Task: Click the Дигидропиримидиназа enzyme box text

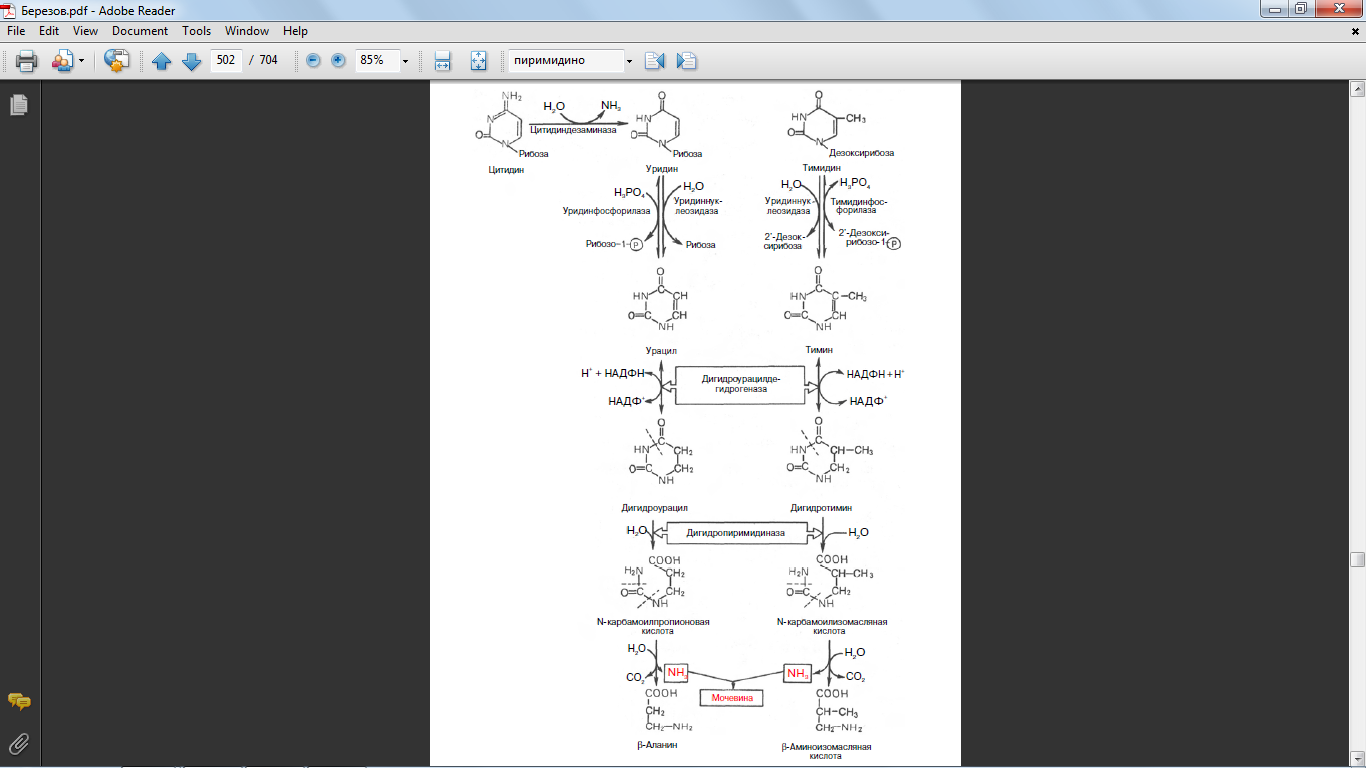Action: [735, 533]
